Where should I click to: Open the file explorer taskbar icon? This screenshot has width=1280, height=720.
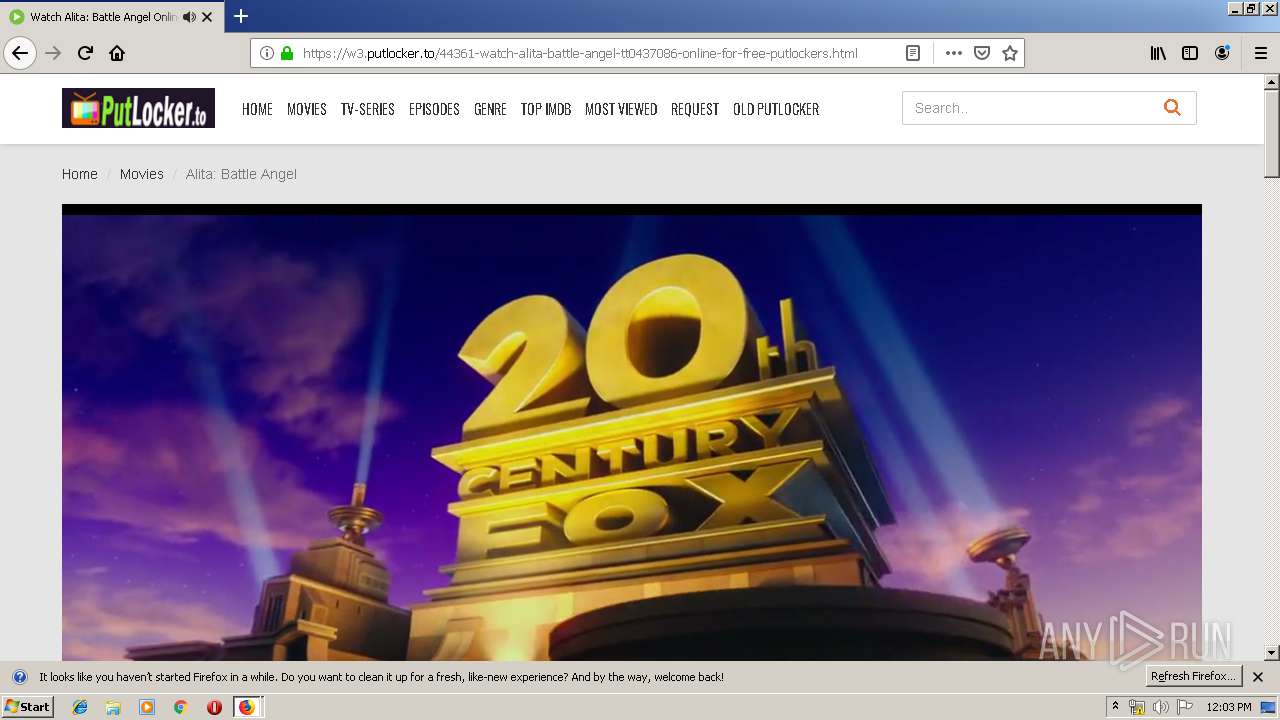[113, 707]
